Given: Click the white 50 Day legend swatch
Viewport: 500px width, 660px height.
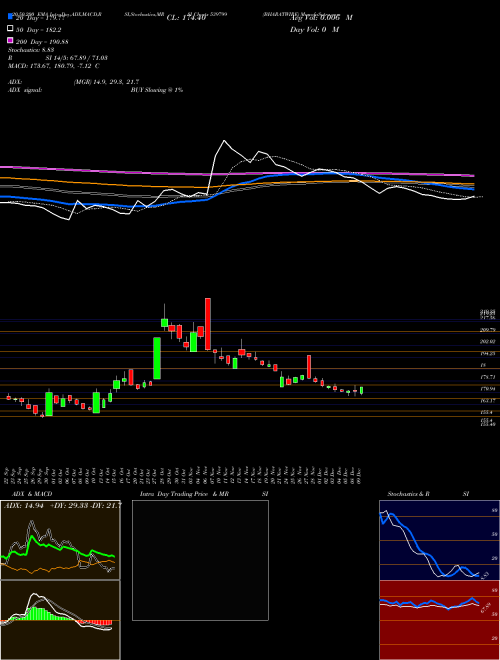Looking at the screenshot, I should 11,29.
